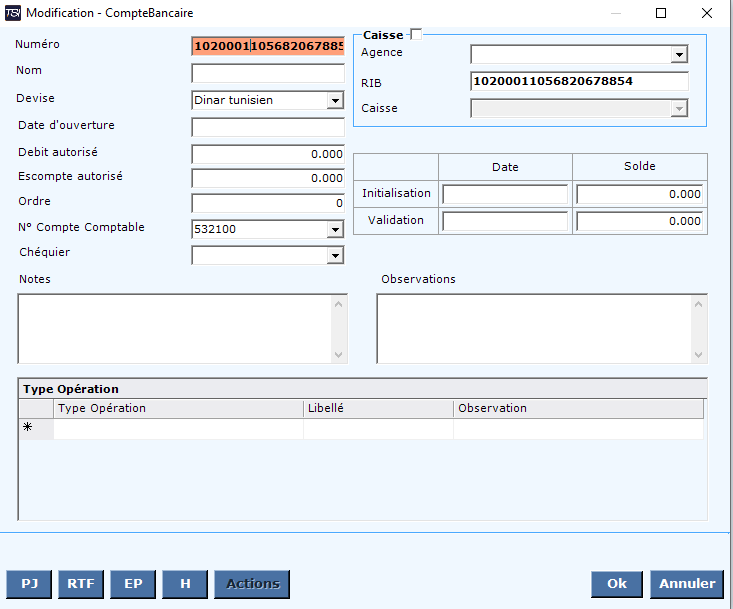Confirm with the Ok button
The height and width of the screenshot is (609, 733).
(617, 584)
